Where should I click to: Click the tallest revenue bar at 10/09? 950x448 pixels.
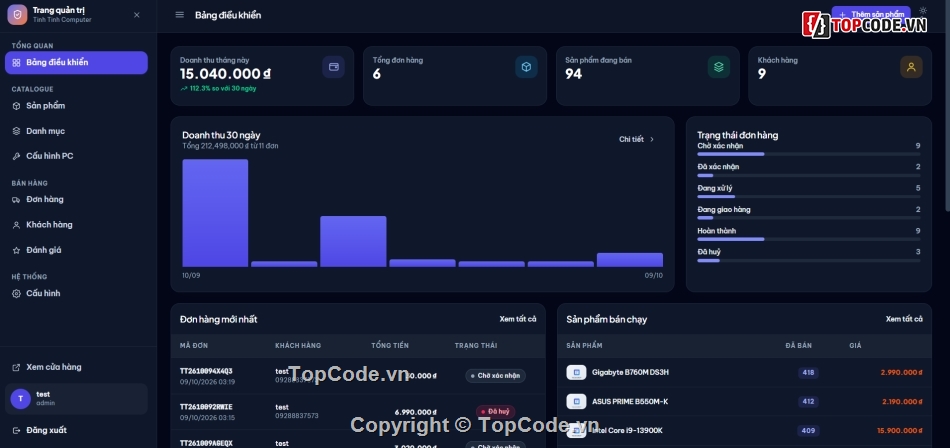[x=215, y=213]
